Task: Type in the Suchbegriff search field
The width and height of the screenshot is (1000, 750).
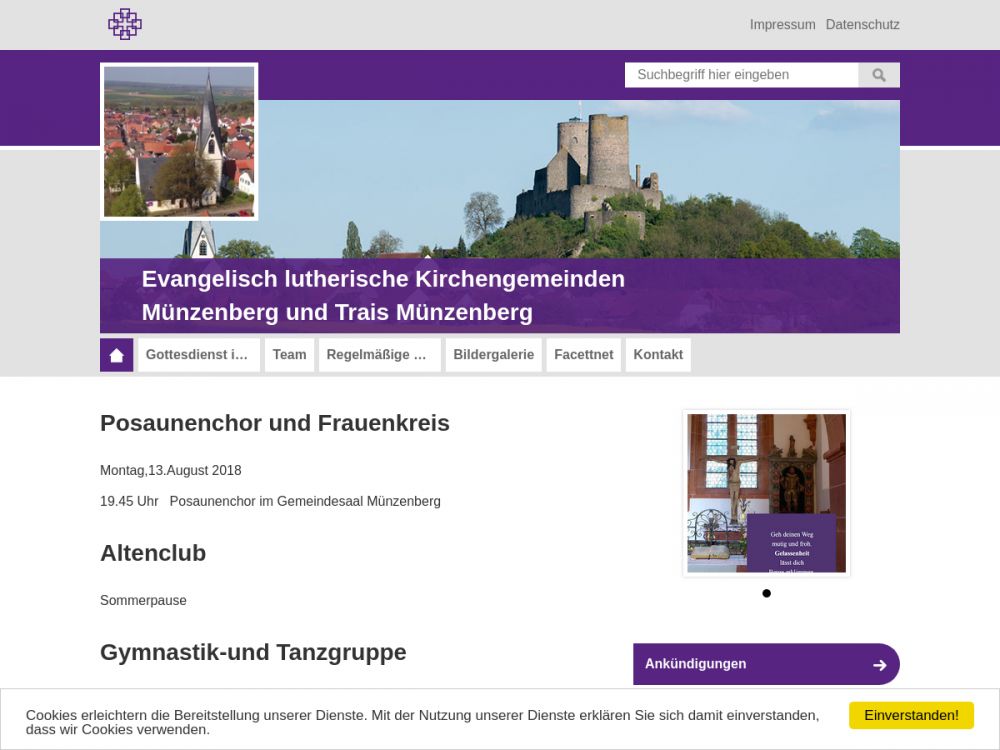Action: (x=741, y=75)
